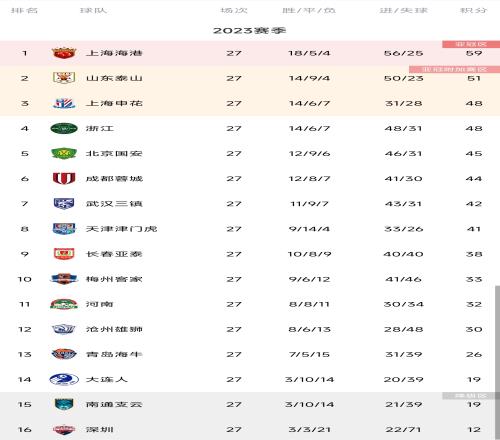Click the 深圳 team row
Viewport: 500px width, 440px height.
pyautogui.click(x=250, y=429)
